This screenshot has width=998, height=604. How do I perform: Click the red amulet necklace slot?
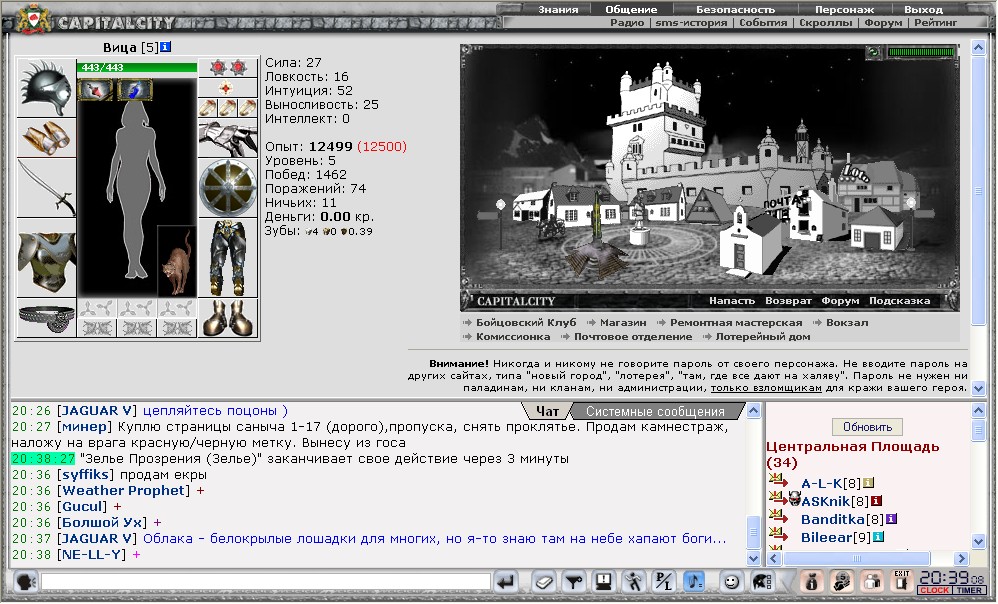[x=228, y=87]
